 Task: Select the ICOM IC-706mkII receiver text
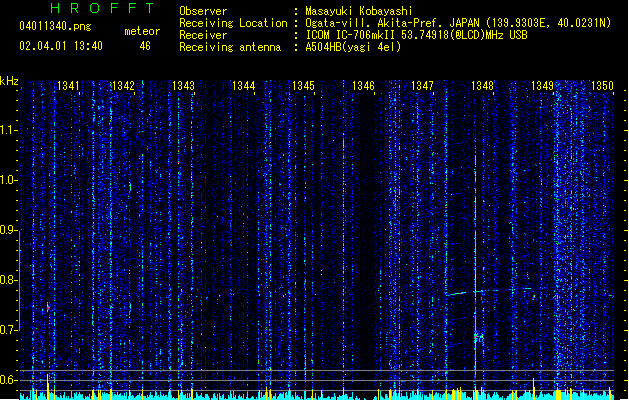pyautogui.click(x=416, y=35)
